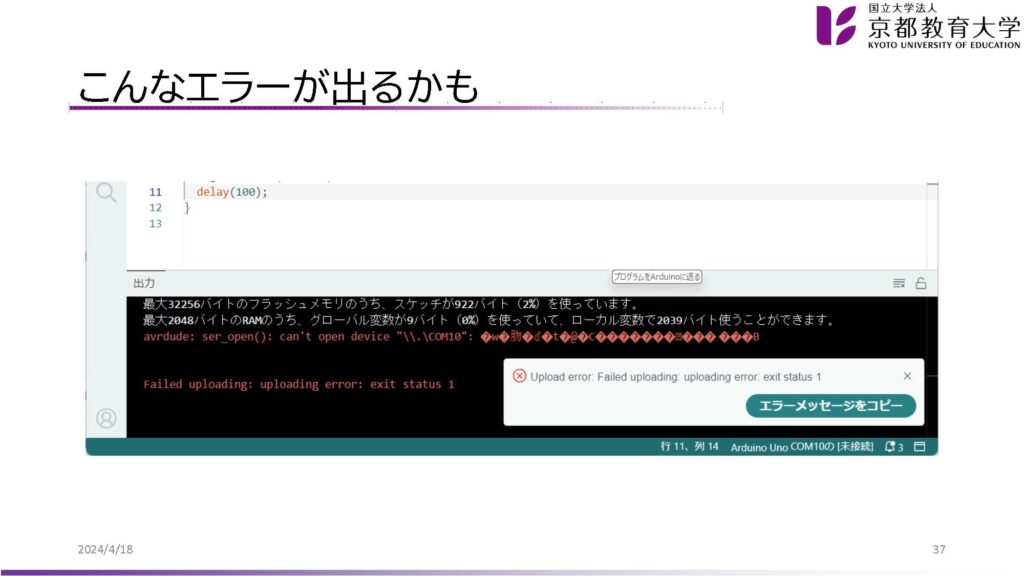Click line number 13 in the gutter
Viewport: 1024px width, 576px height.
(155, 224)
